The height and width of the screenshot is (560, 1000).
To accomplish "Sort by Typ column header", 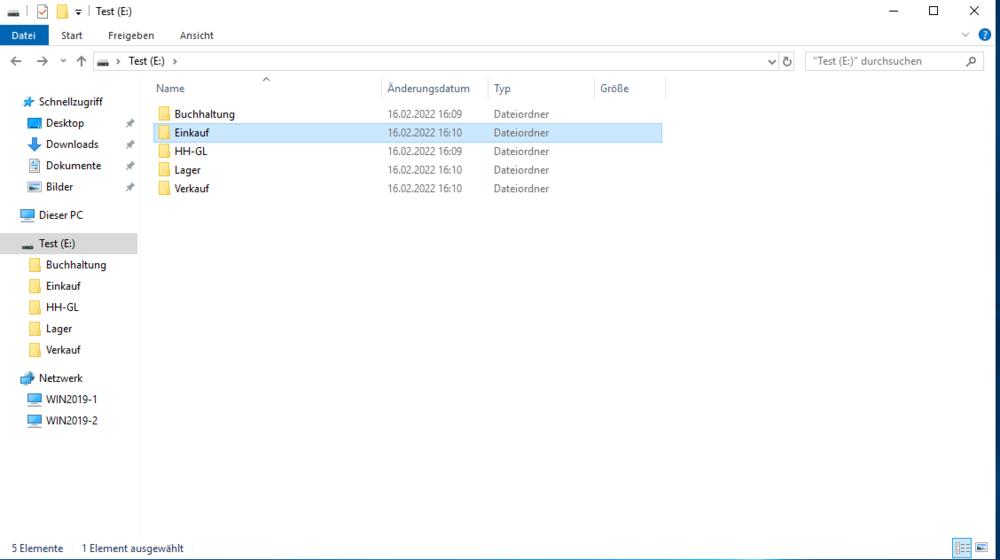I will point(502,89).
